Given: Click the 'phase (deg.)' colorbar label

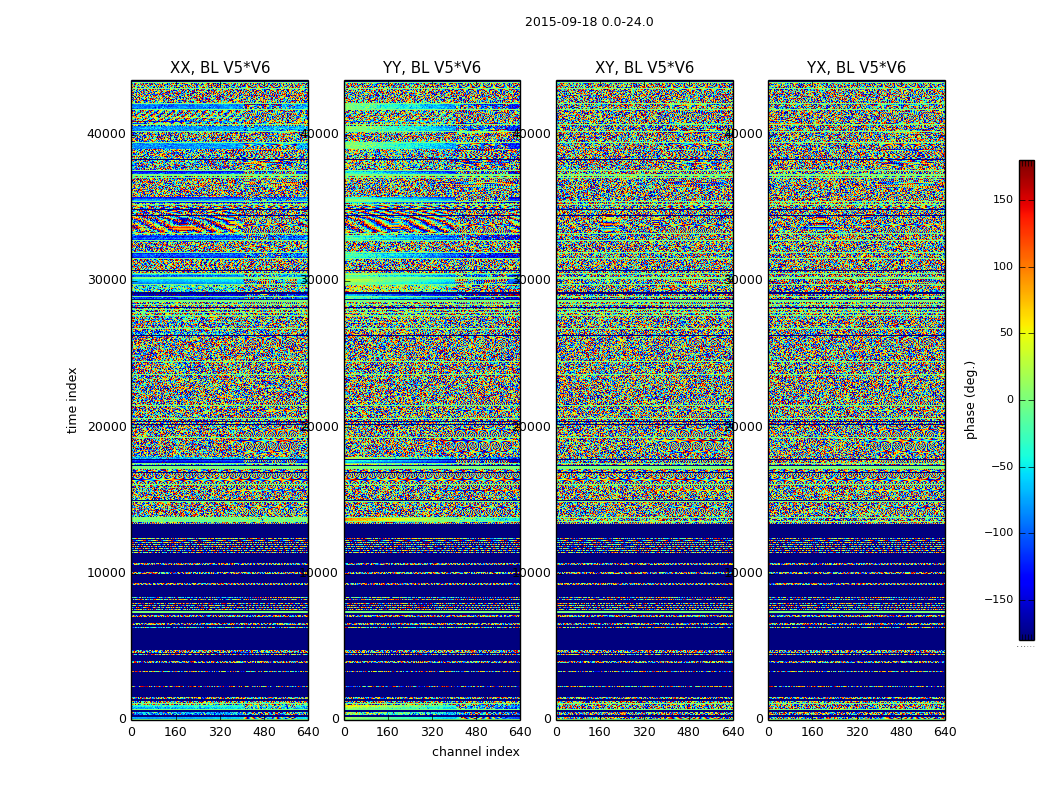Looking at the screenshot, I should pos(970,400).
